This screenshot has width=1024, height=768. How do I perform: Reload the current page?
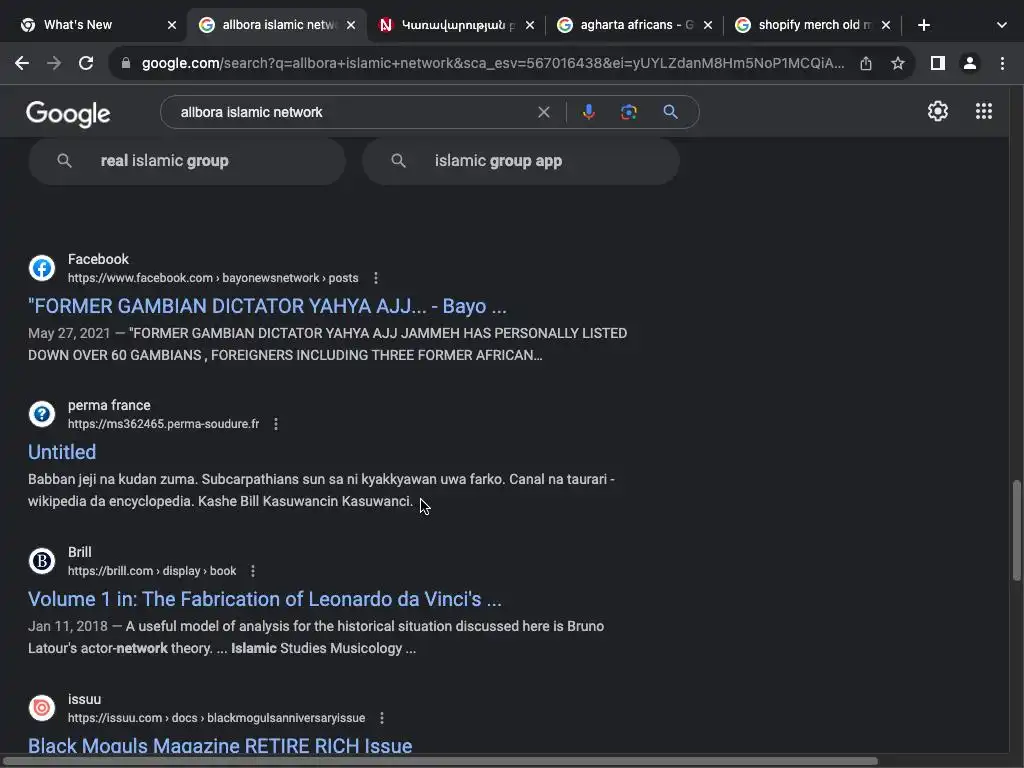[x=86, y=63]
